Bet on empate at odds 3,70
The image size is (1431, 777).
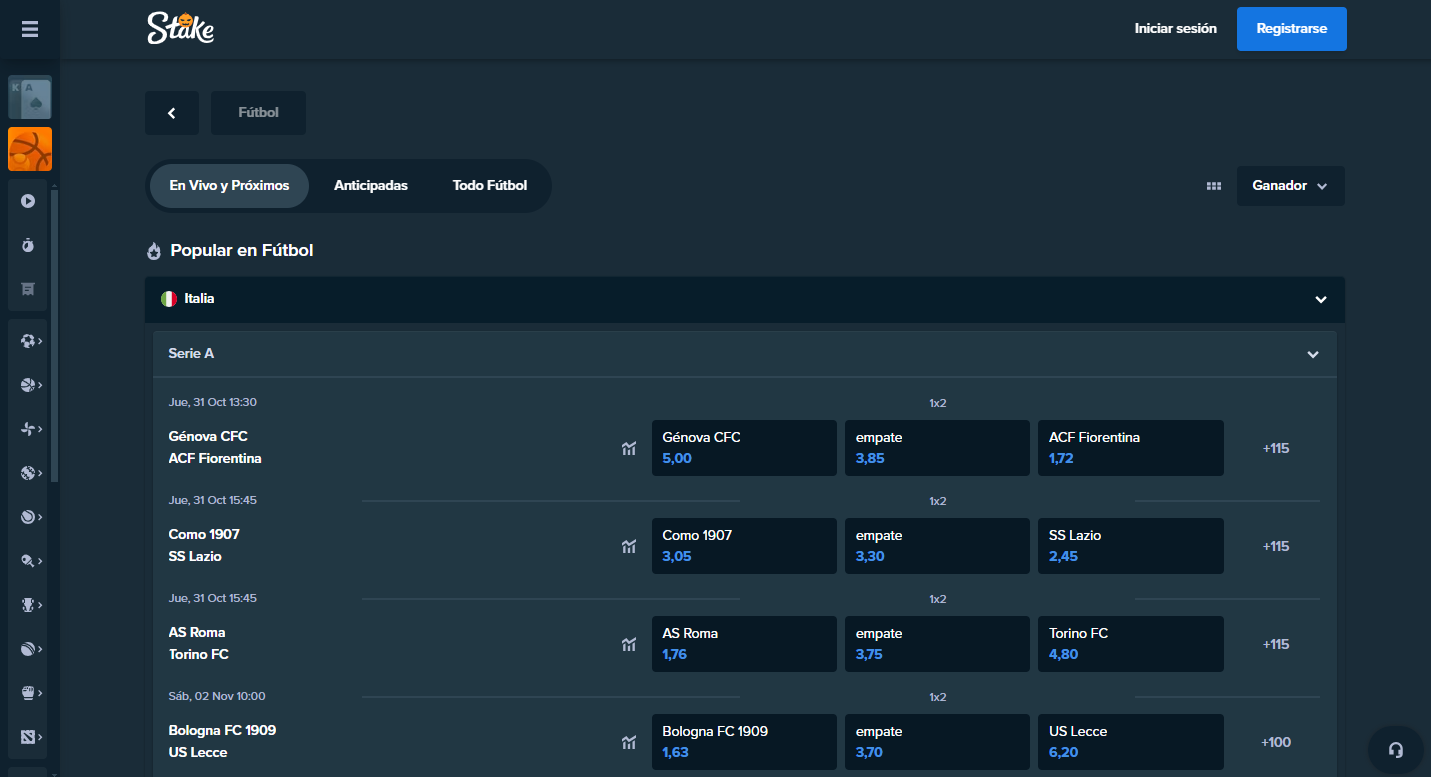(937, 742)
